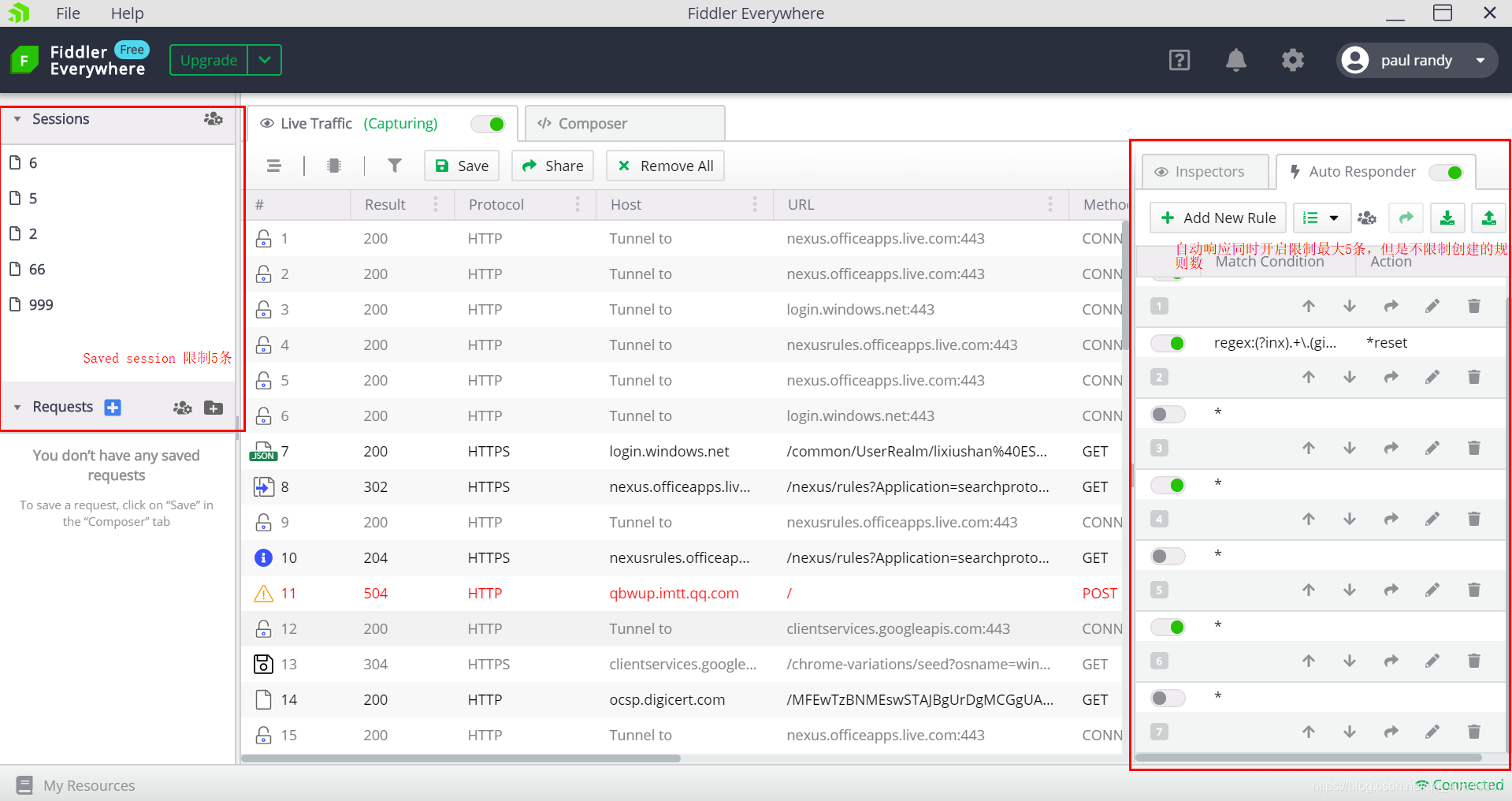The image size is (1512, 801).
Task: Open File menu
Action: pos(68,13)
